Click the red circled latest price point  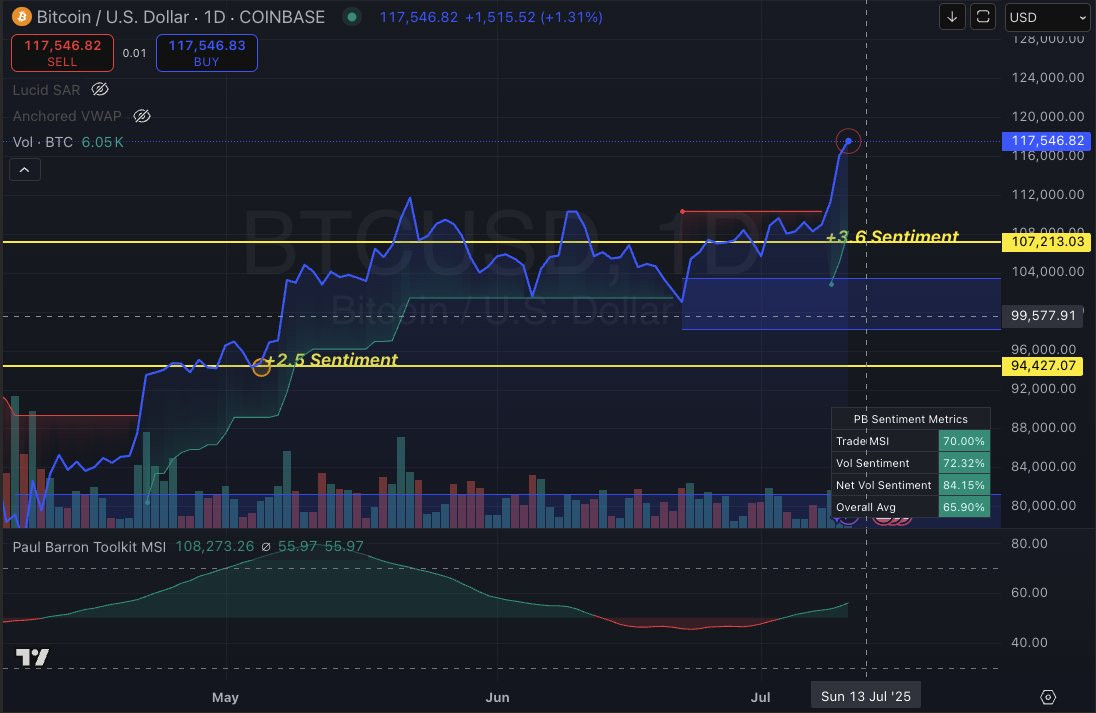tap(849, 141)
